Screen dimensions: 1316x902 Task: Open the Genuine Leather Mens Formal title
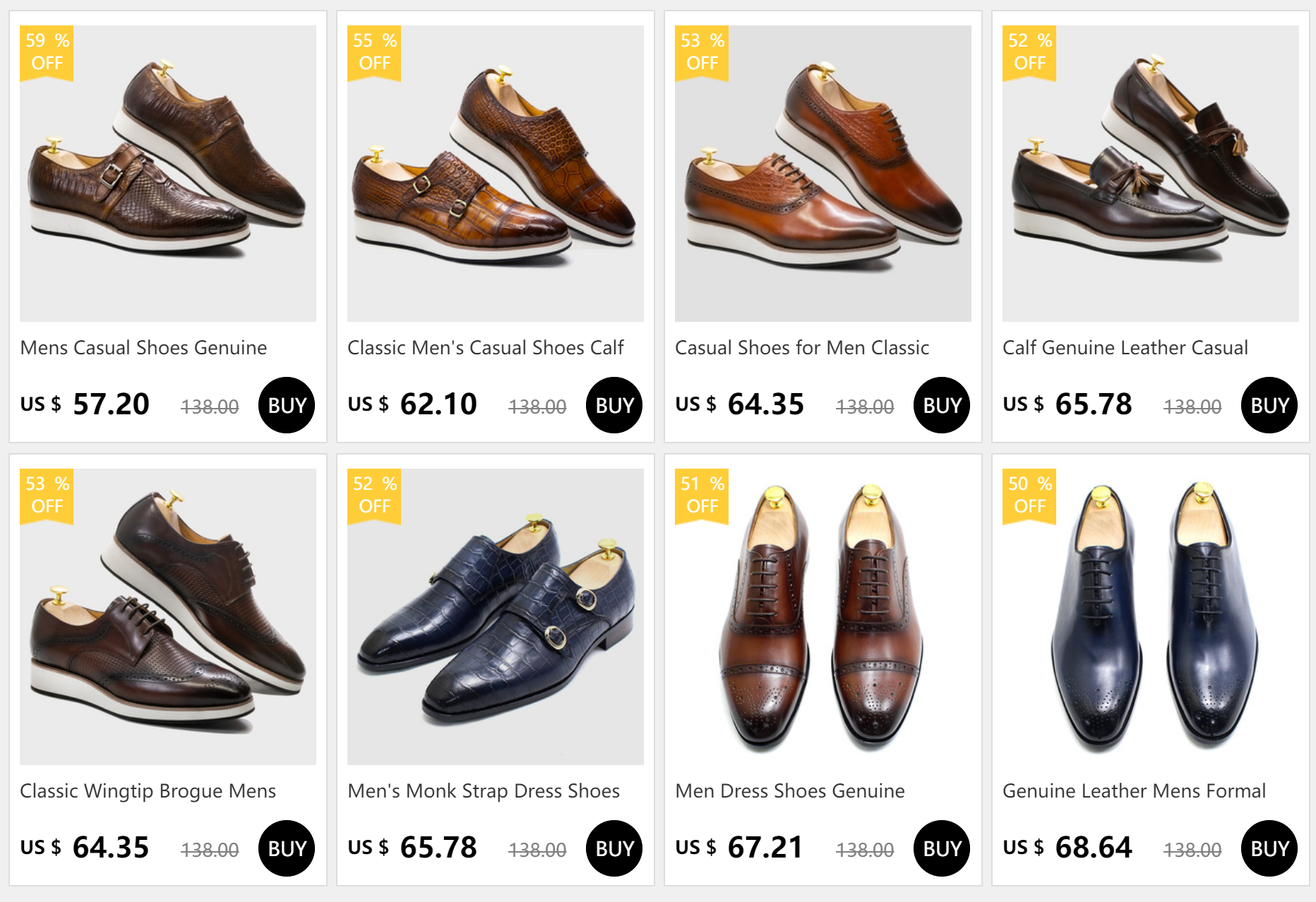pyautogui.click(x=1134, y=791)
